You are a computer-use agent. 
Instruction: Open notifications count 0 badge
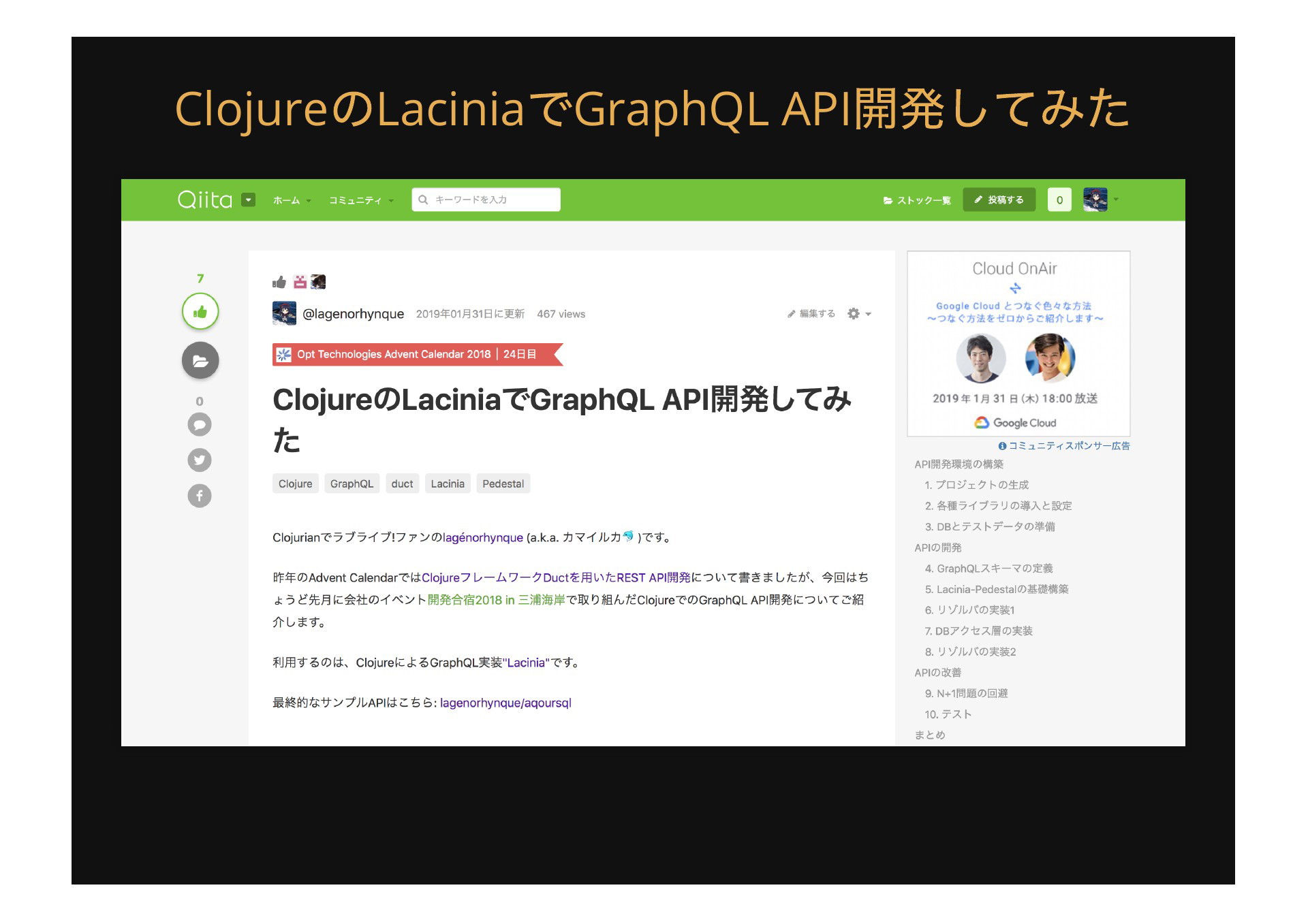[1059, 200]
